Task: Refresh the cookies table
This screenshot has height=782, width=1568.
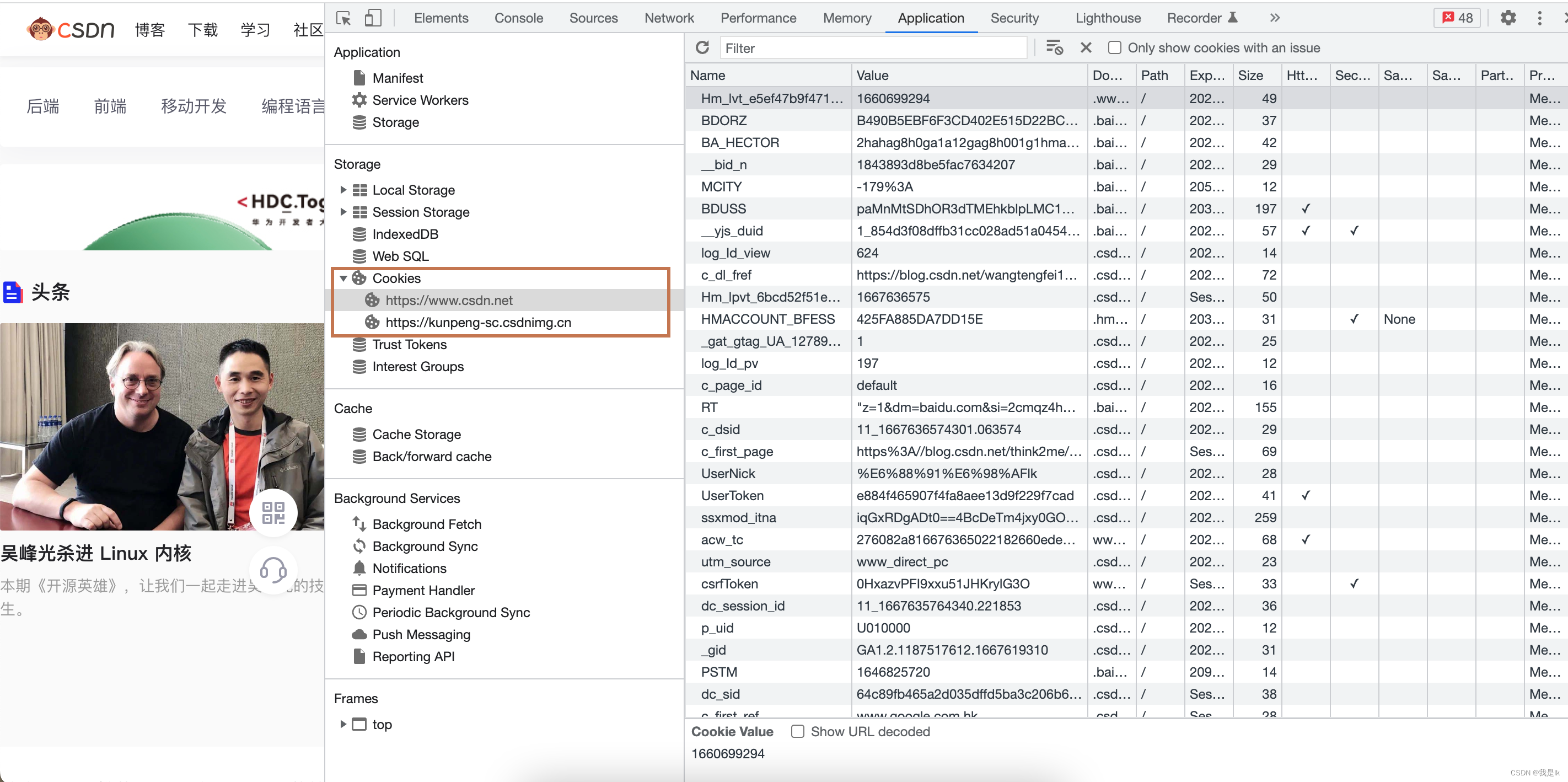Action: (x=702, y=47)
